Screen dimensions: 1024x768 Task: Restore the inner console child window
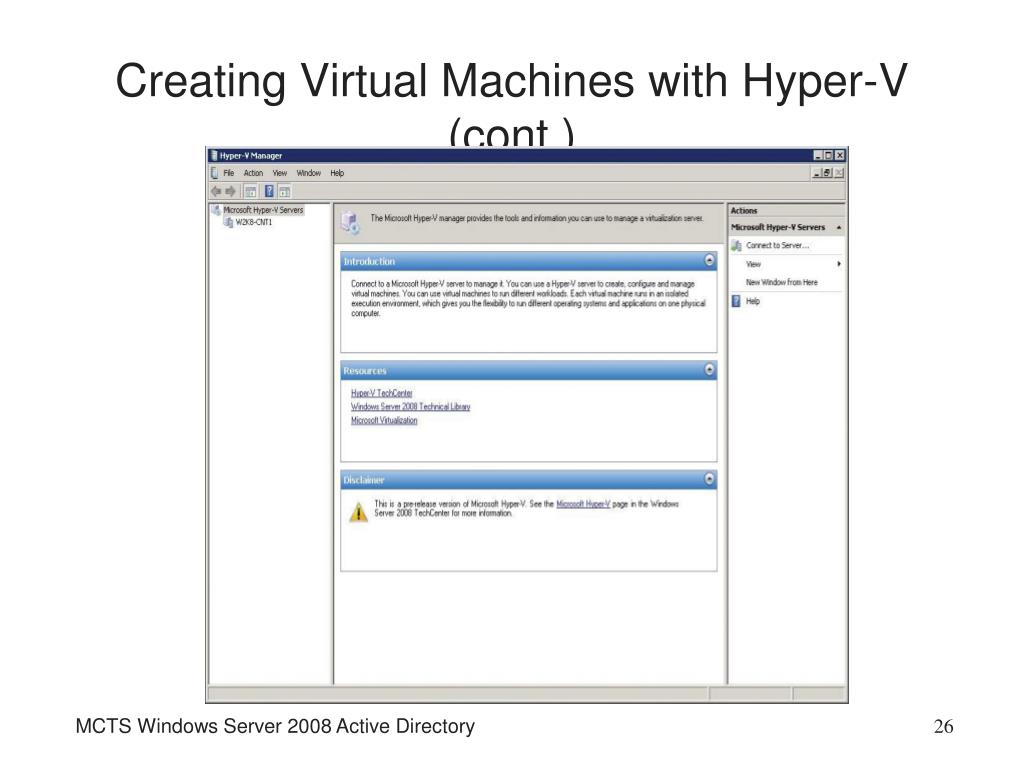click(x=827, y=173)
